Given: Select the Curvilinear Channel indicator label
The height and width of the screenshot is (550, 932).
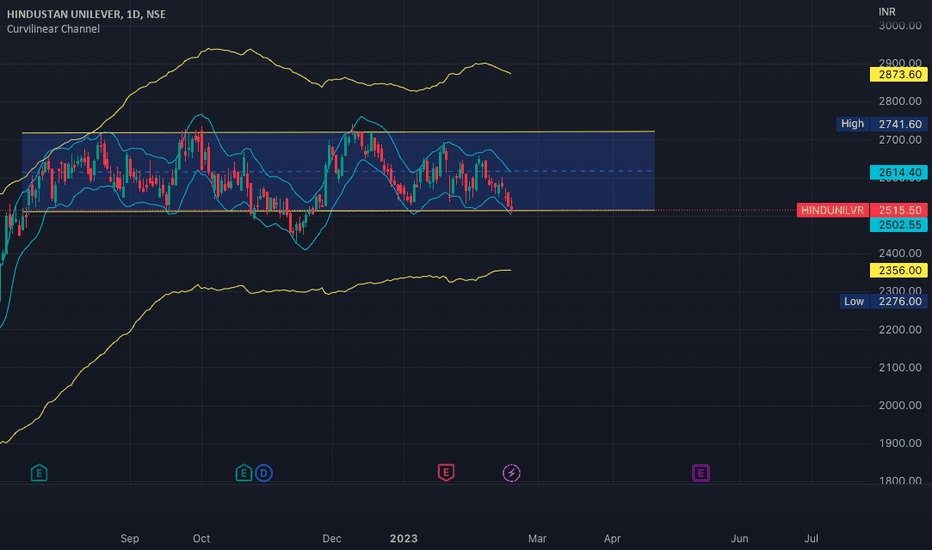Looking at the screenshot, I should coord(53,29).
